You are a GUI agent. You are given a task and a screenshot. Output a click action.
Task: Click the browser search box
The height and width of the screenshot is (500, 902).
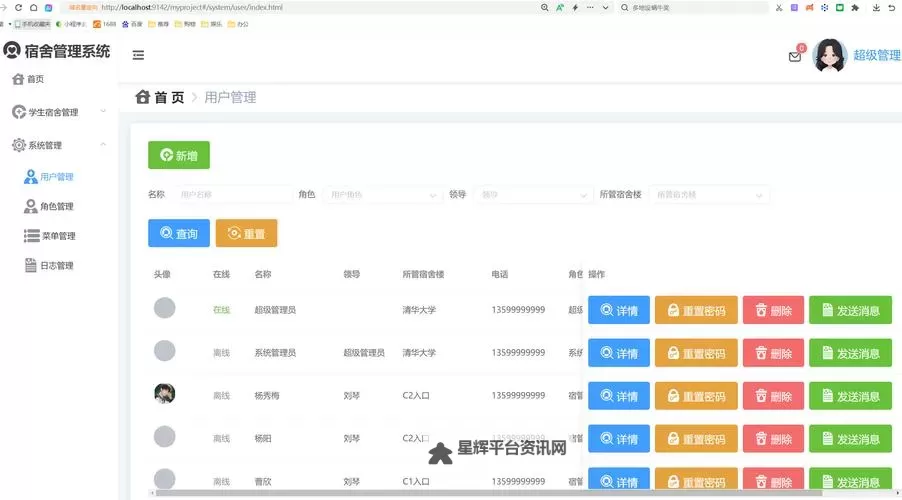click(x=693, y=7)
